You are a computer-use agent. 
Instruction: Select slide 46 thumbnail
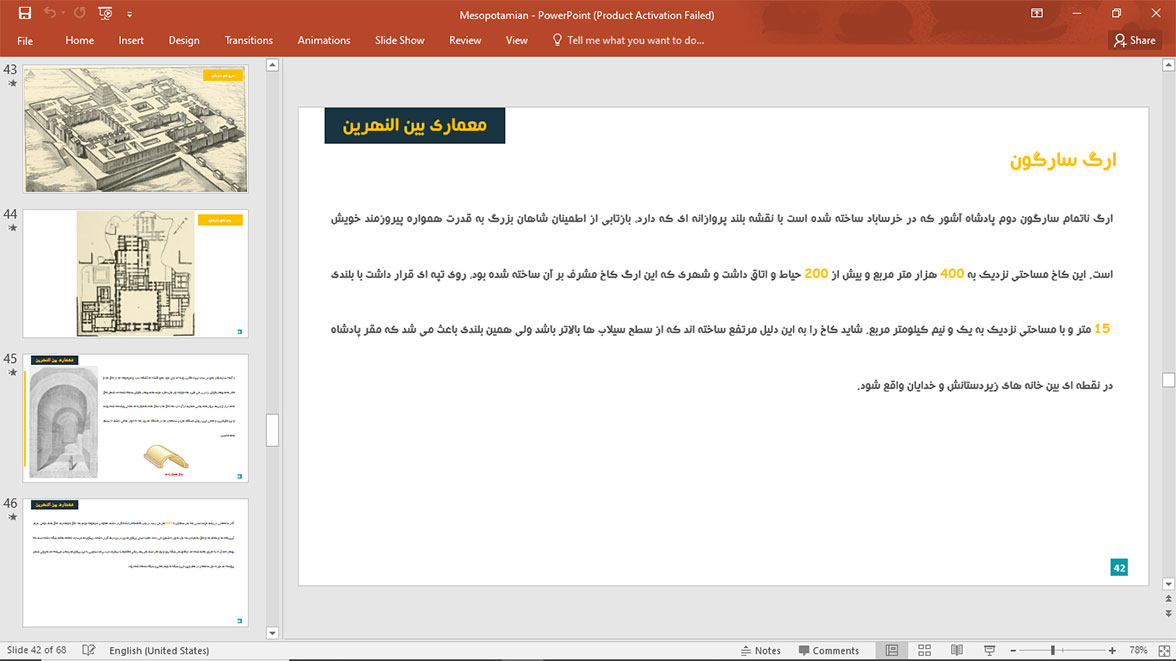tap(135, 563)
